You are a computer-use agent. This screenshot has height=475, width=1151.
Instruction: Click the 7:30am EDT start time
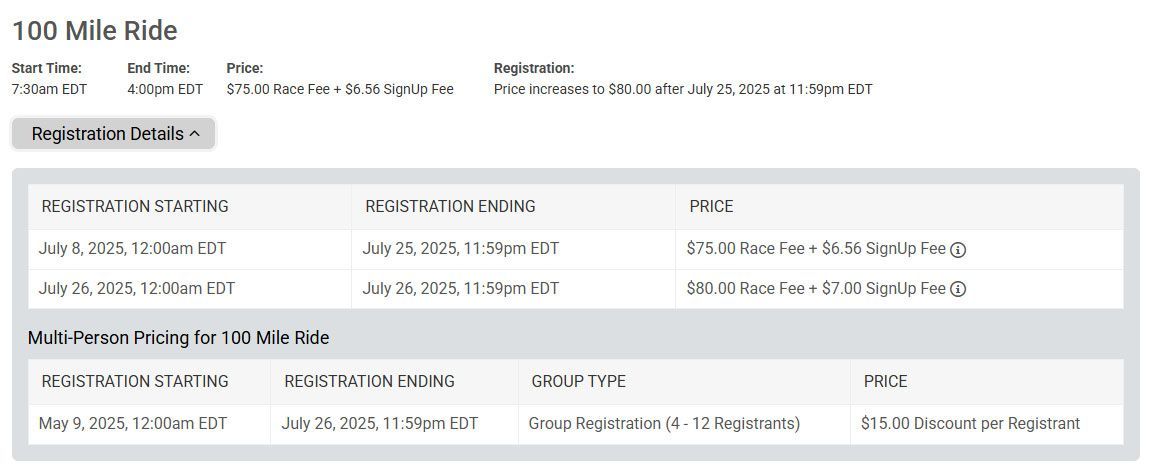coord(49,90)
